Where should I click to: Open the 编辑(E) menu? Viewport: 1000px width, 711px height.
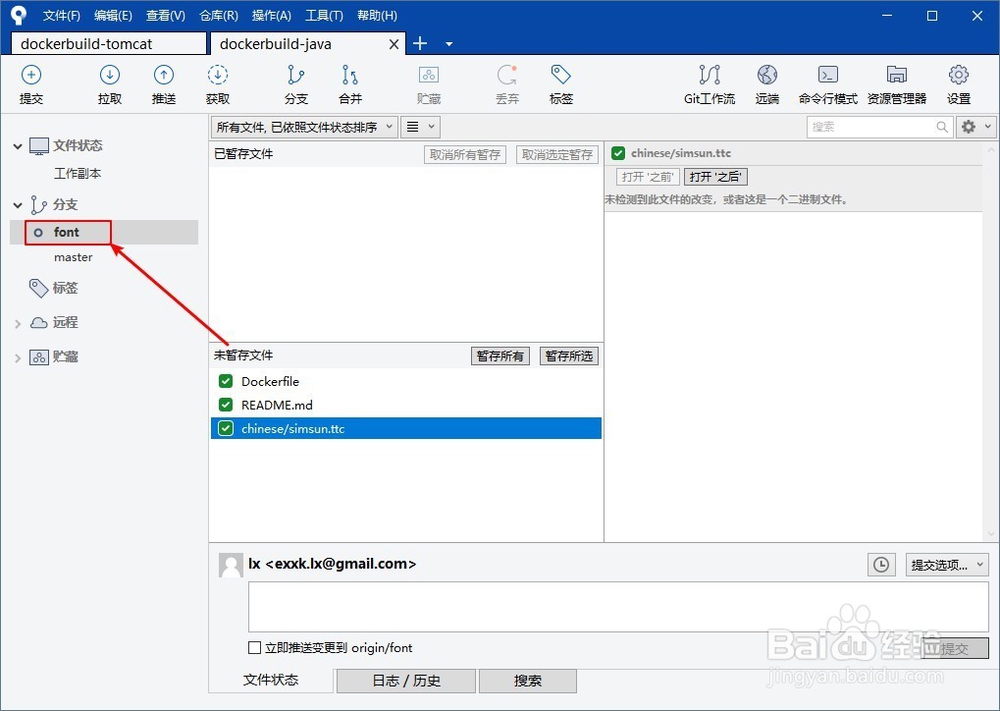(113, 15)
